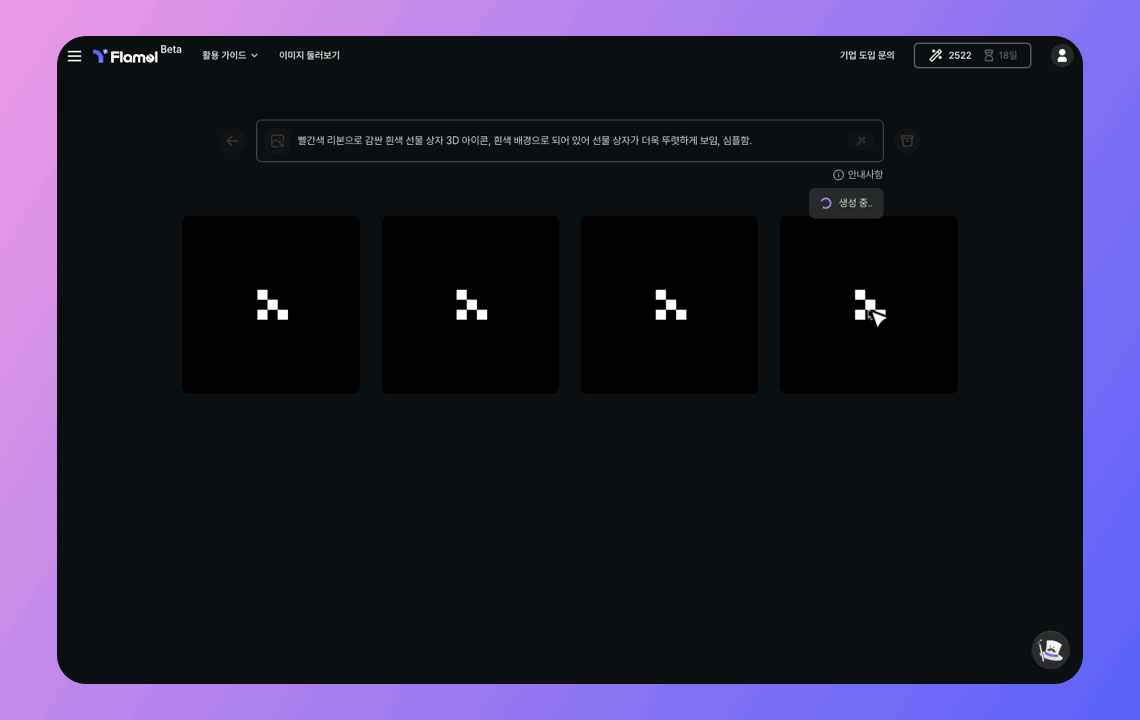Click the magic wand credits icon

click(x=936, y=56)
